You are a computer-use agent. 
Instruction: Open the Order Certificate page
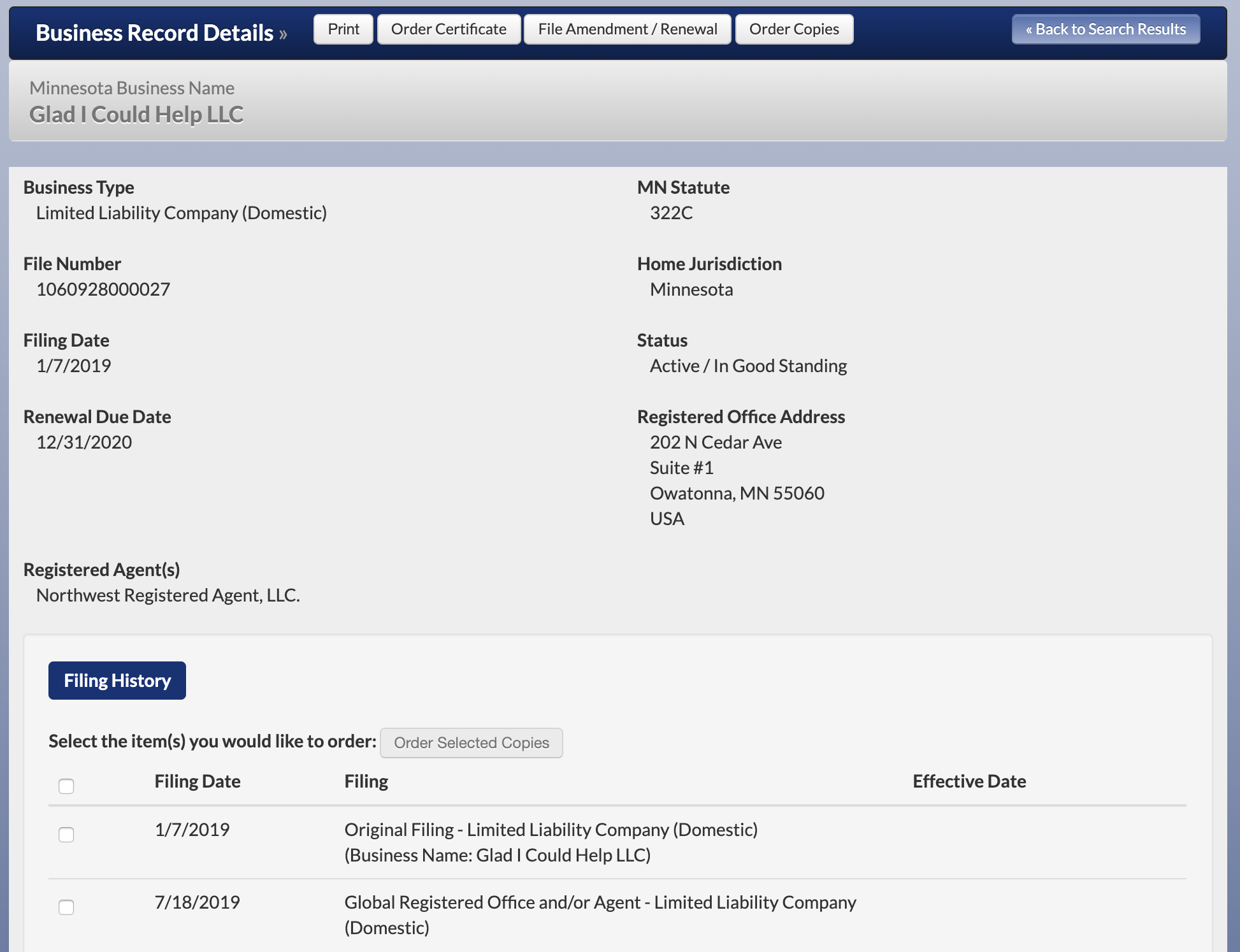(449, 29)
